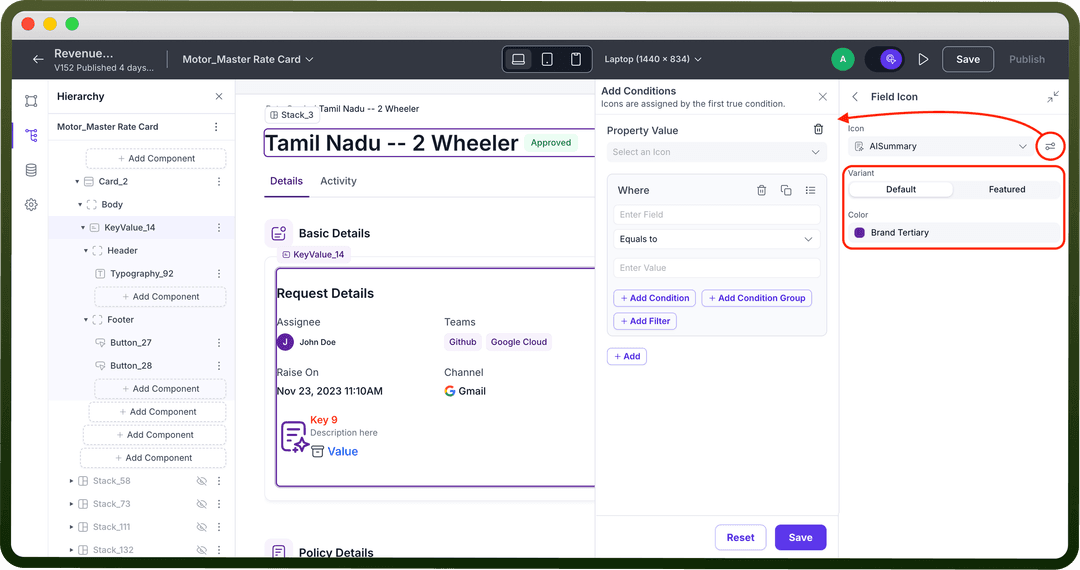Delete the Where condition block
Image resolution: width=1080 pixels, height=570 pixels.
pos(762,190)
